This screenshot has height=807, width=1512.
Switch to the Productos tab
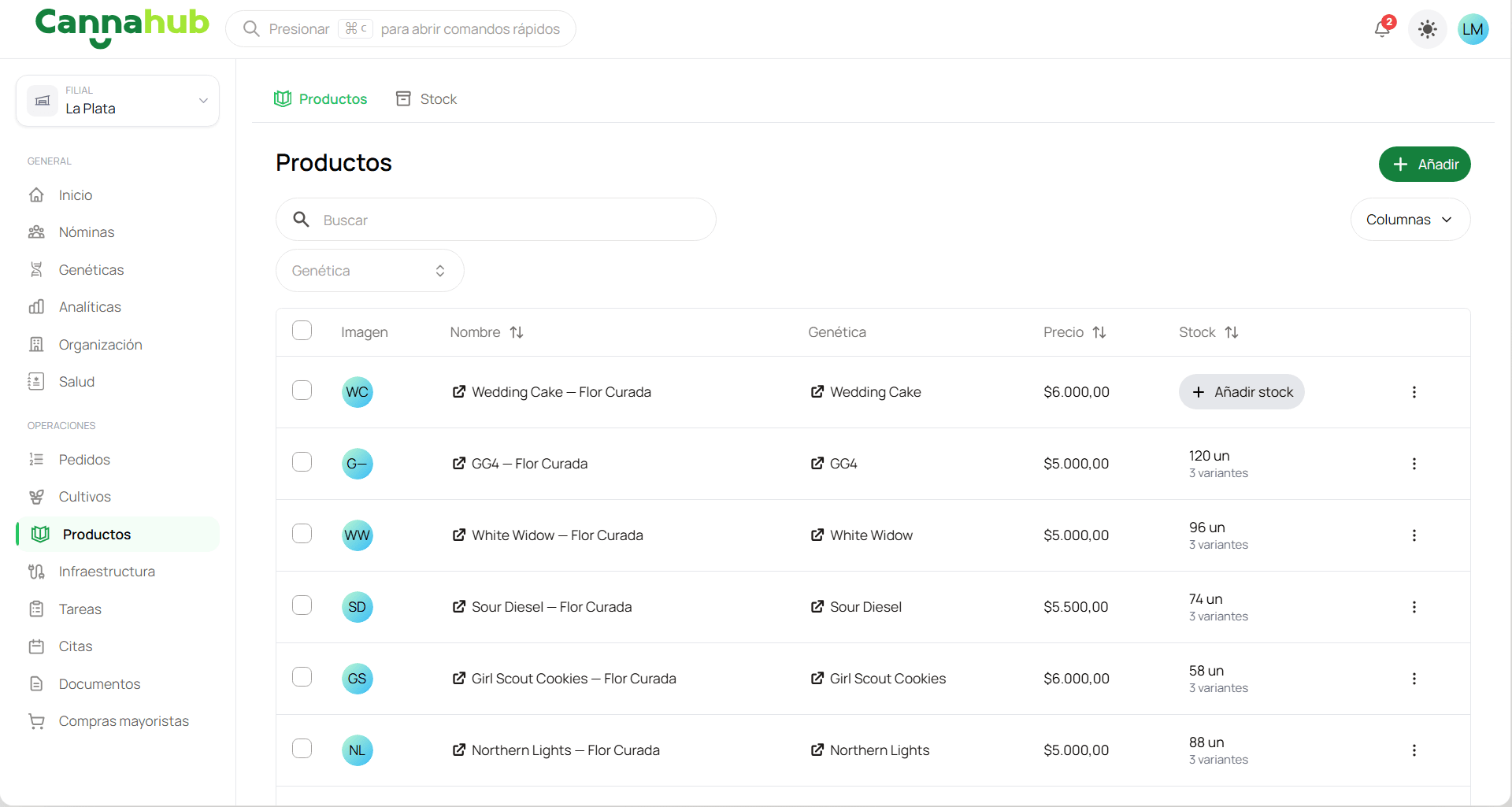pos(321,99)
